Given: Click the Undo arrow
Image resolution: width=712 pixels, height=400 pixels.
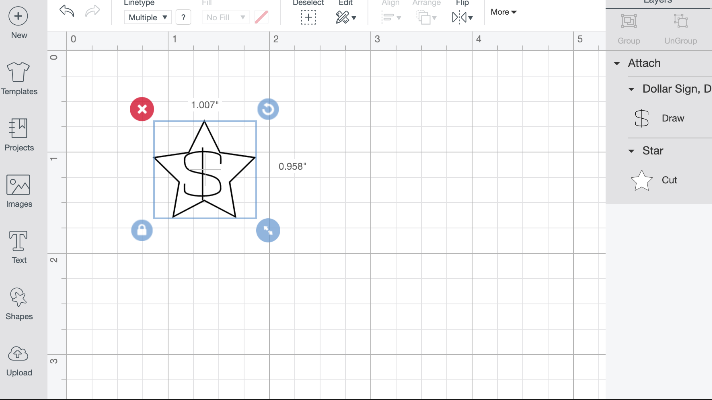Looking at the screenshot, I should (67, 11).
